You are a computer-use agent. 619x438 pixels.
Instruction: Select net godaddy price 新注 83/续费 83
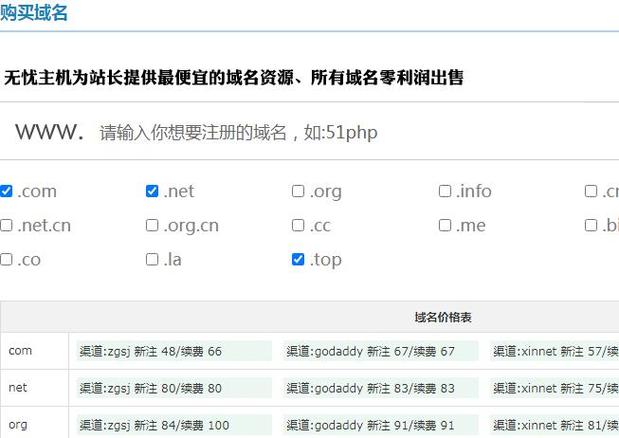coord(381,388)
